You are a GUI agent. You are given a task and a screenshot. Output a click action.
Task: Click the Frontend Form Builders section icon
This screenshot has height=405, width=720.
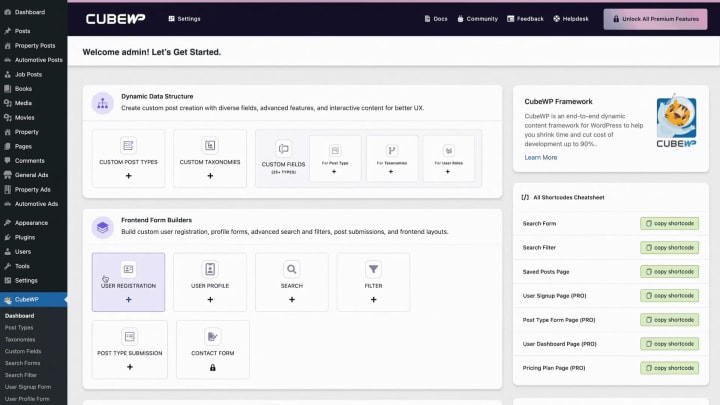click(102, 227)
